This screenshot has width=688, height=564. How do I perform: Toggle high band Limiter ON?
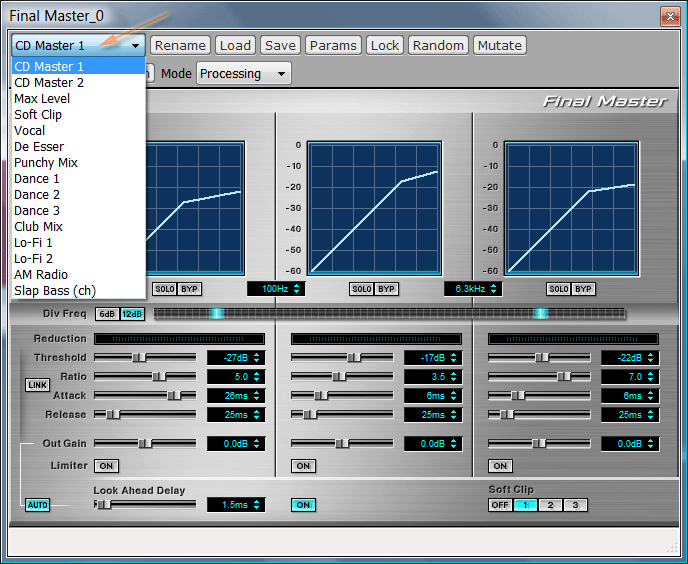coord(500,466)
